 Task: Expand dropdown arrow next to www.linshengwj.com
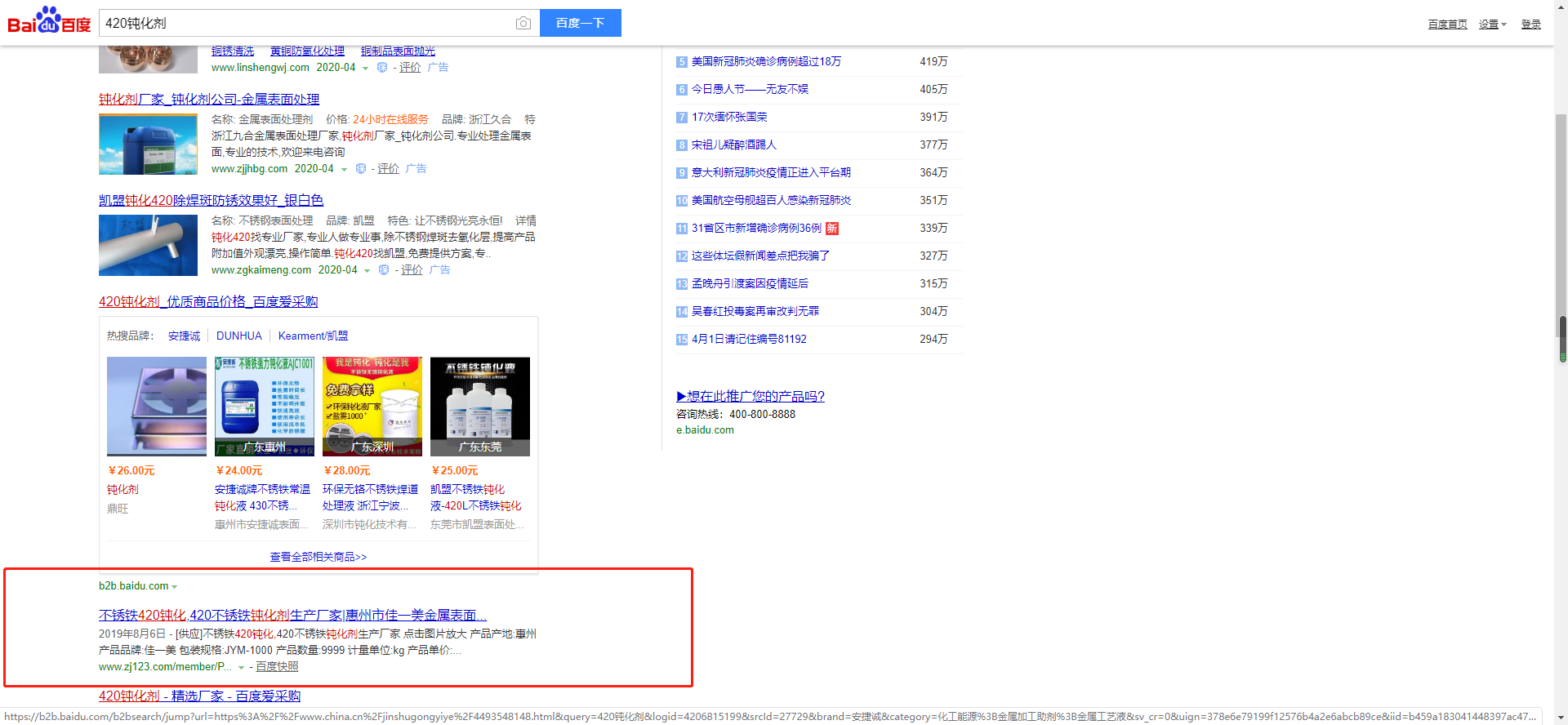(x=365, y=68)
